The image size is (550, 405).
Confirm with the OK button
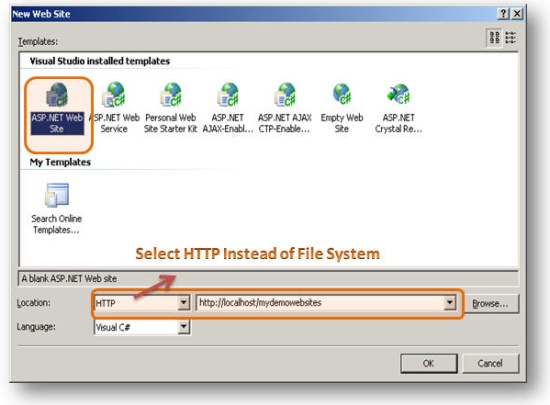(429, 363)
